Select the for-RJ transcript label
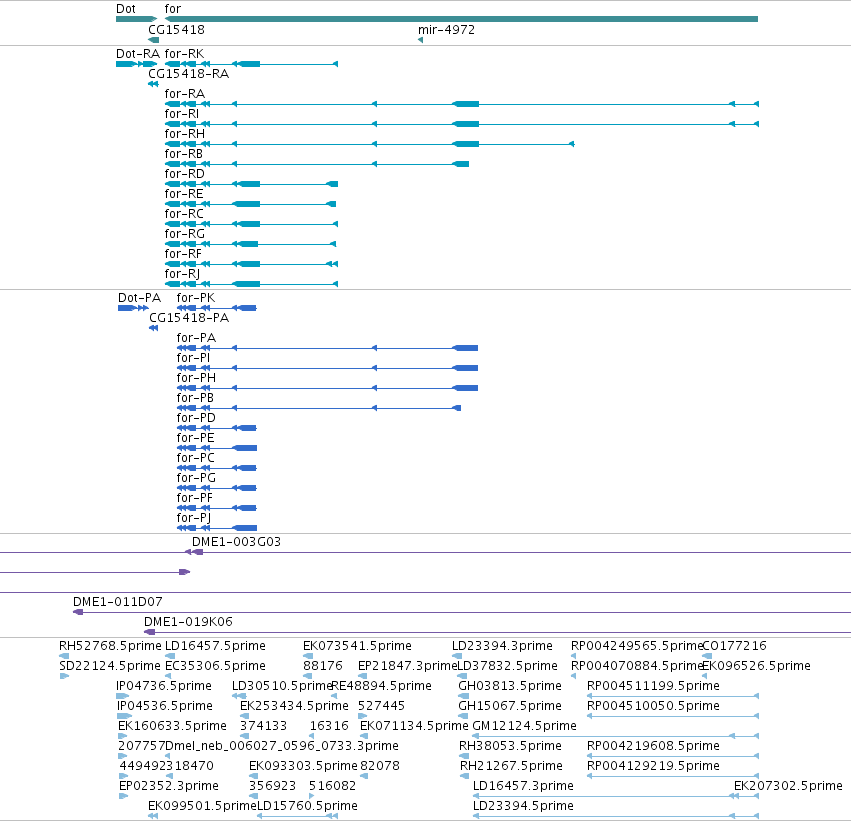The height and width of the screenshot is (821, 851). coord(182,275)
